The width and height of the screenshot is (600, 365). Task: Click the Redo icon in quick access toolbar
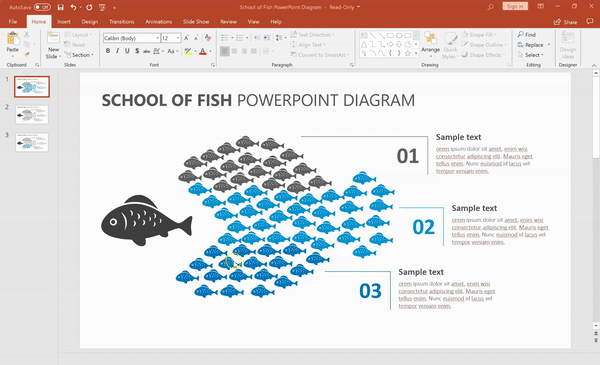point(89,7)
